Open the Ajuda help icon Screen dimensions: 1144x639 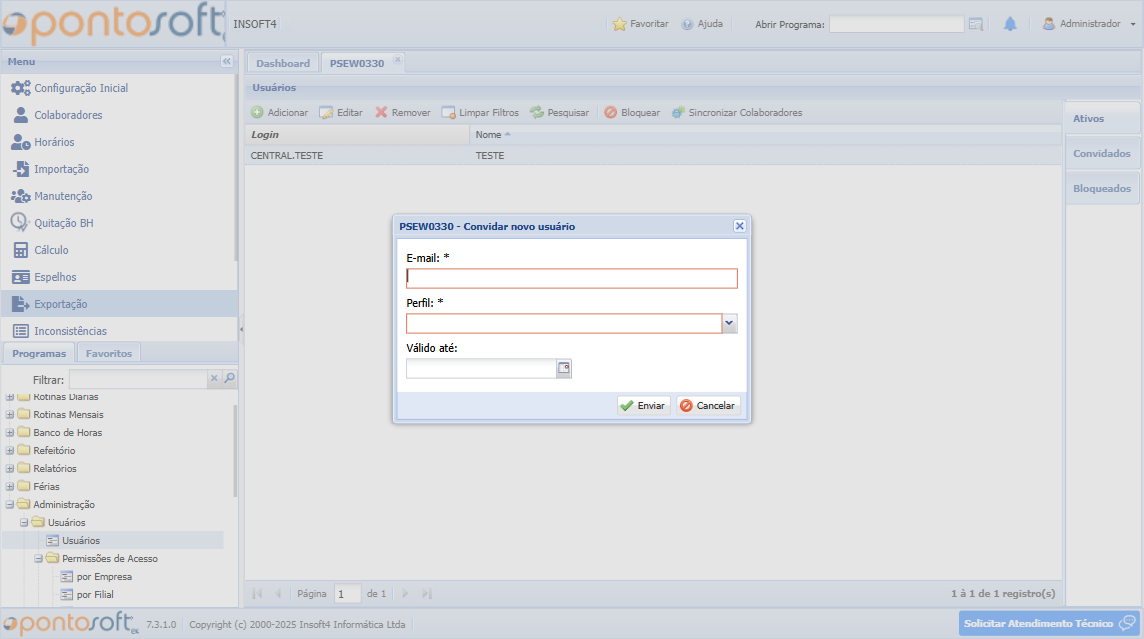pos(688,24)
